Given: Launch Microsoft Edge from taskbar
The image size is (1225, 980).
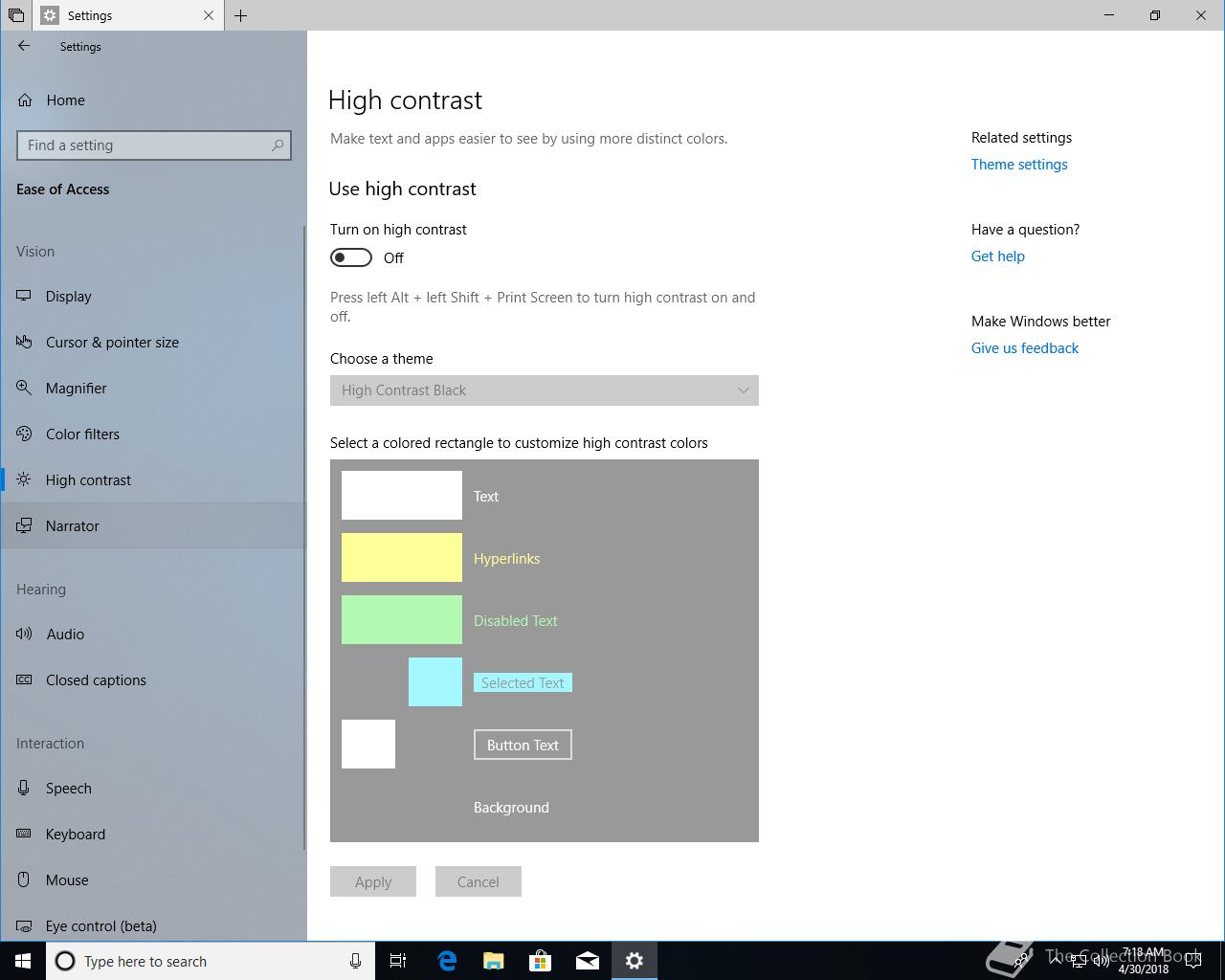Looking at the screenshot, I should [x=447, y=961].
